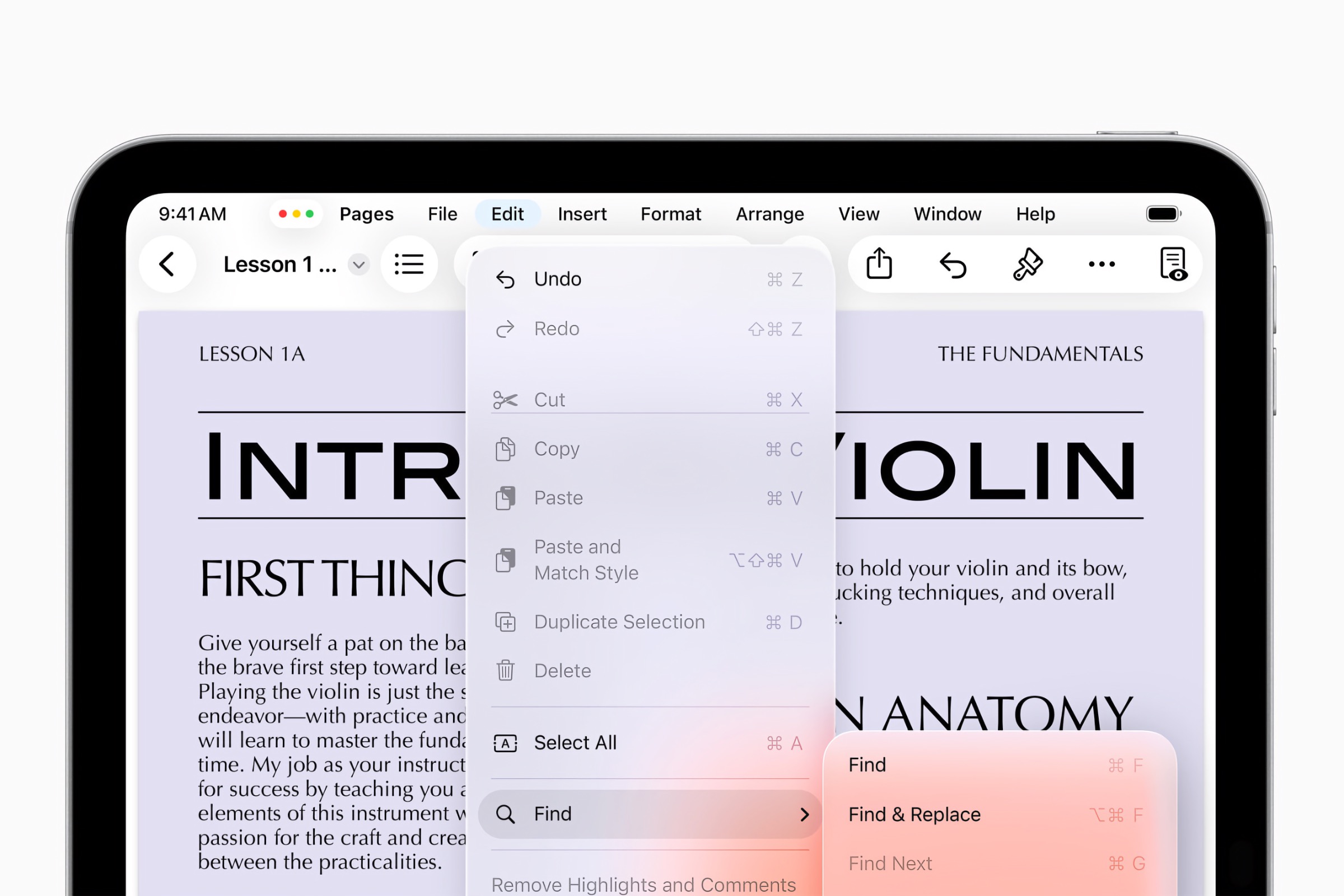Image resolution: width=1344 pixels, height=896 pixels.
Task: Click the battery status indicator
Action: pyautogui.click(x=1163, y=214)
